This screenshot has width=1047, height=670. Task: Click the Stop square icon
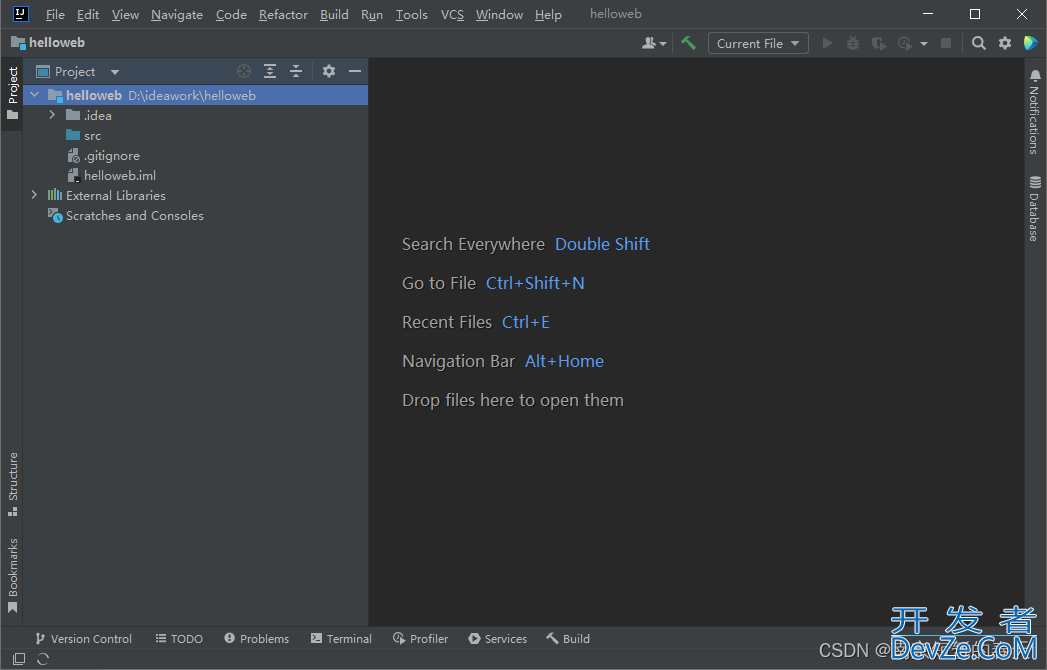pos(946,43)
